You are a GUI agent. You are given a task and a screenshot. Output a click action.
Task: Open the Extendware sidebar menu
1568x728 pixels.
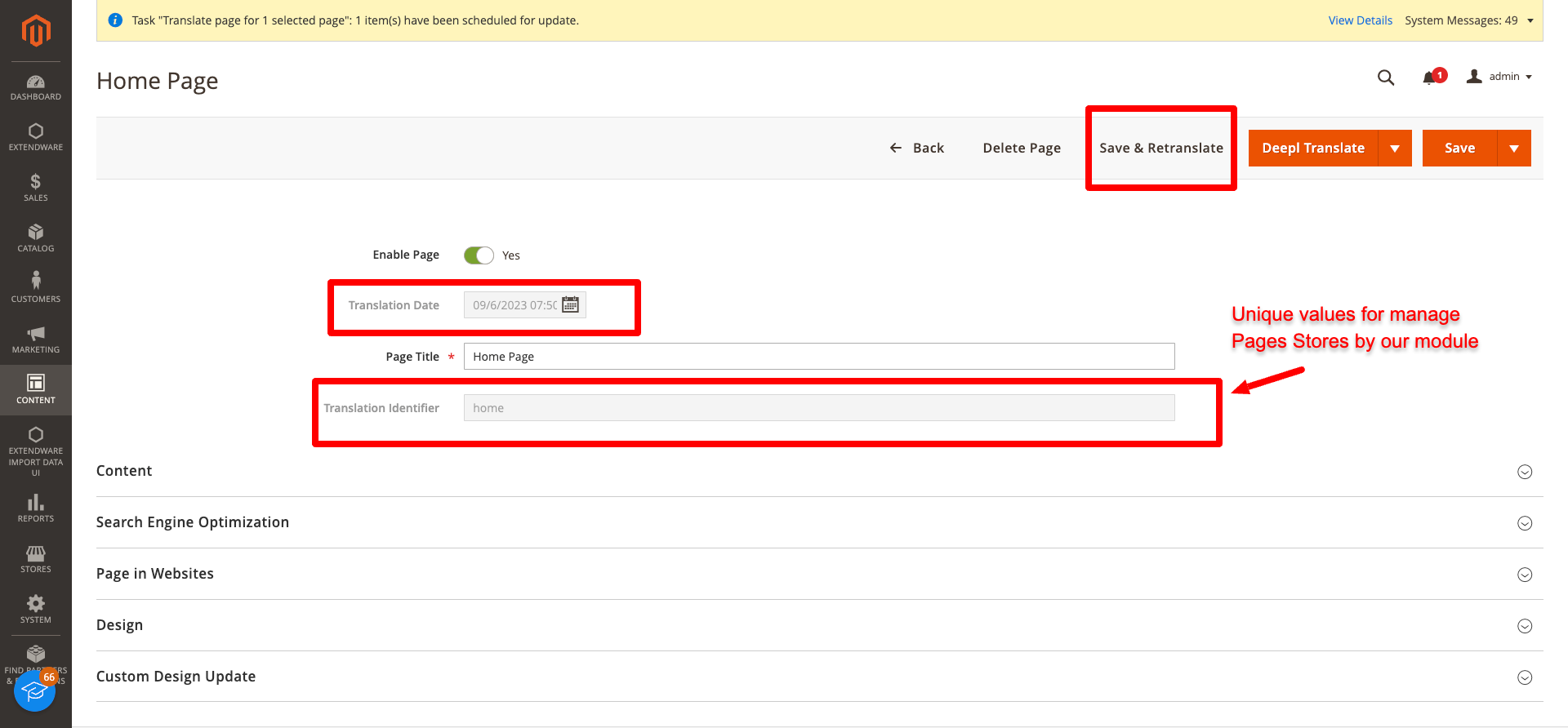tap(36, 137)
